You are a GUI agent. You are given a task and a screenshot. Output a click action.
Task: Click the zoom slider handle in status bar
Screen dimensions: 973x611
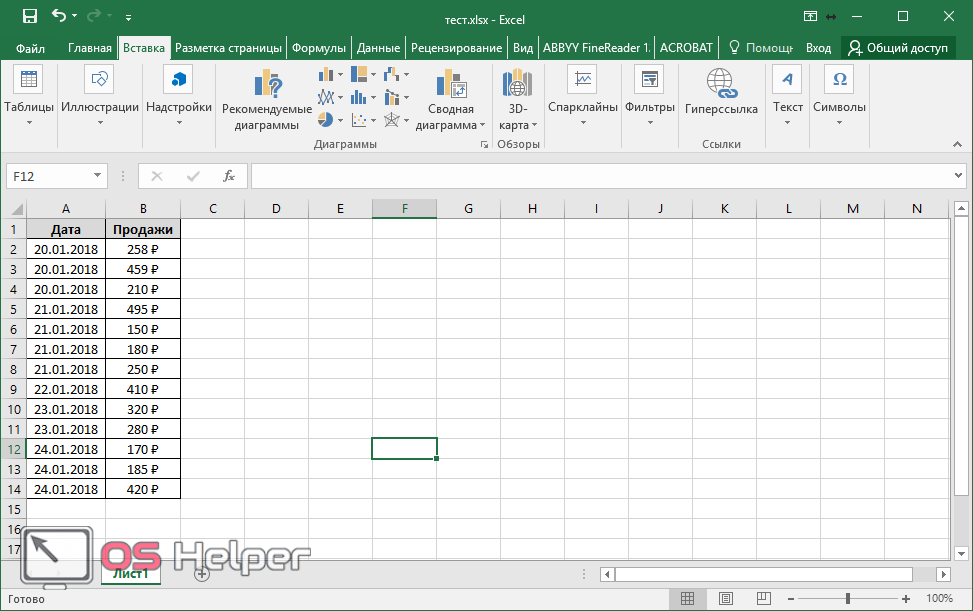[x=847, y=598]
